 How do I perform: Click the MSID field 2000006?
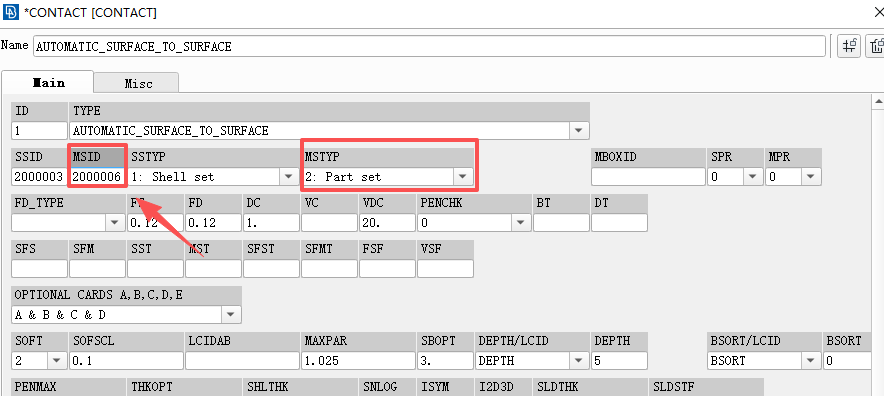[x=97, y=177]
